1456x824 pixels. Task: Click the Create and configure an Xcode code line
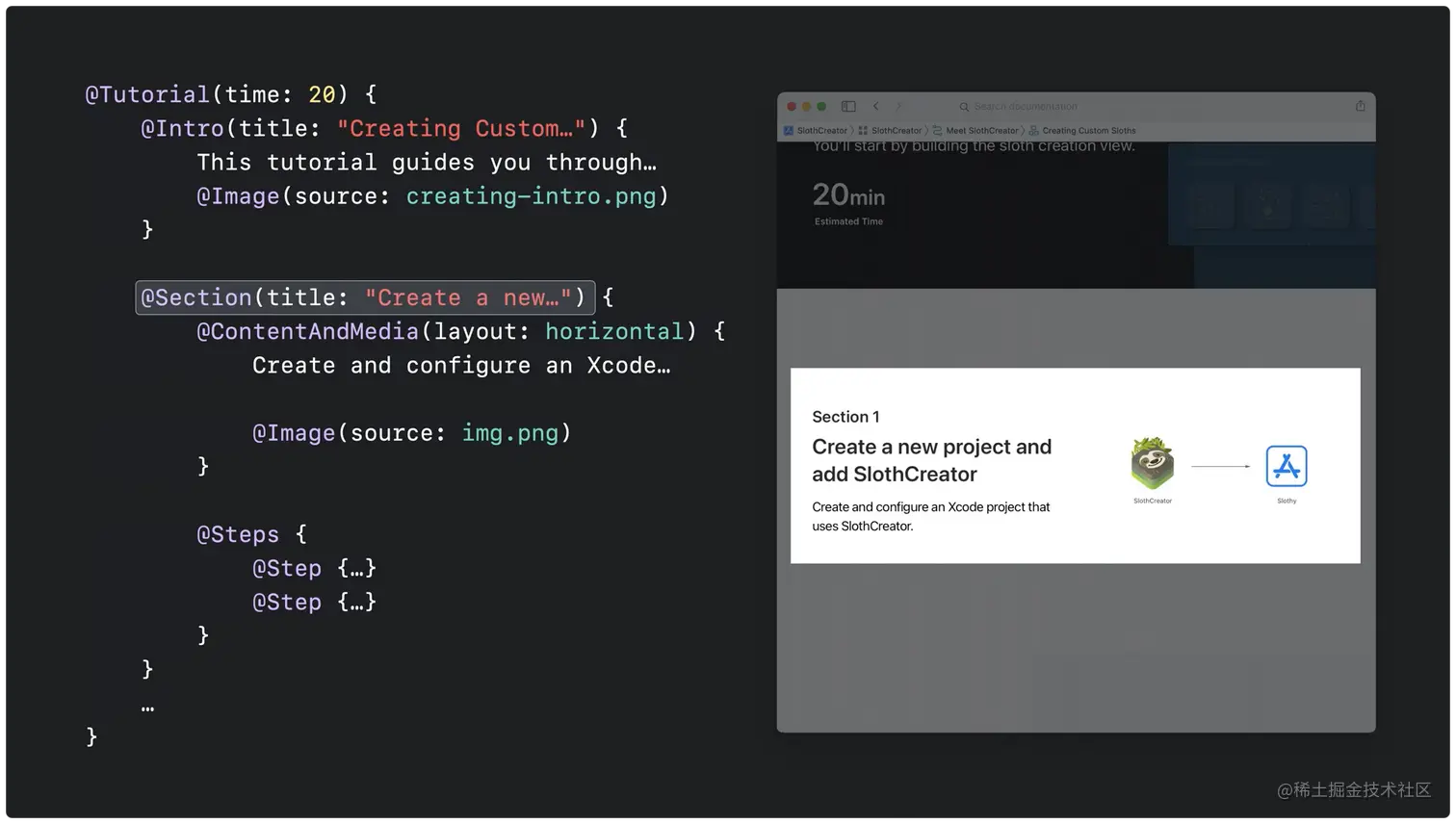tap(461, 366)
